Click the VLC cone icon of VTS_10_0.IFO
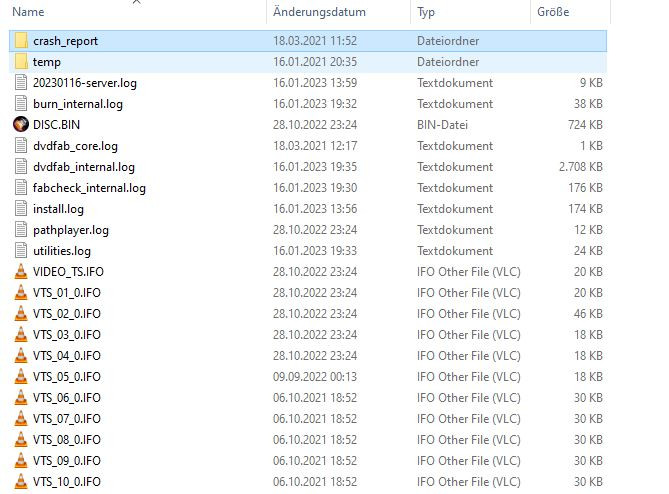 pos(21,482)
